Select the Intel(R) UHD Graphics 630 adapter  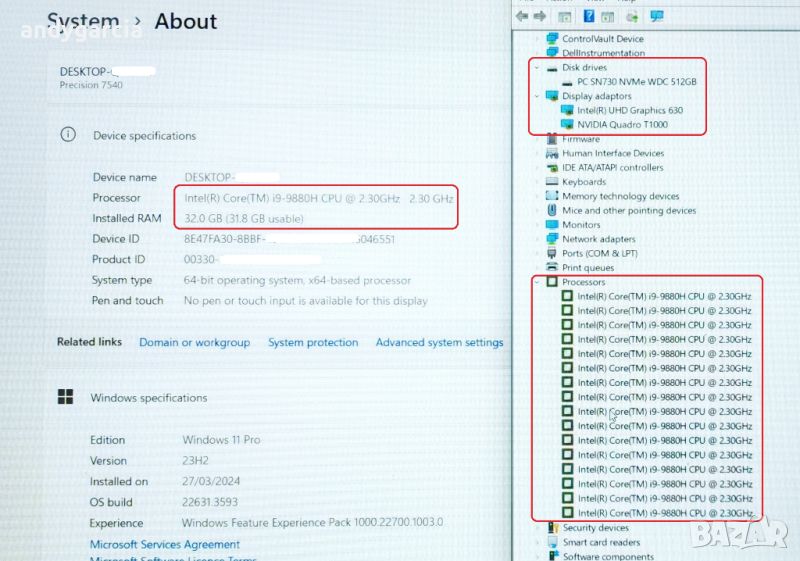pos(629,110)
